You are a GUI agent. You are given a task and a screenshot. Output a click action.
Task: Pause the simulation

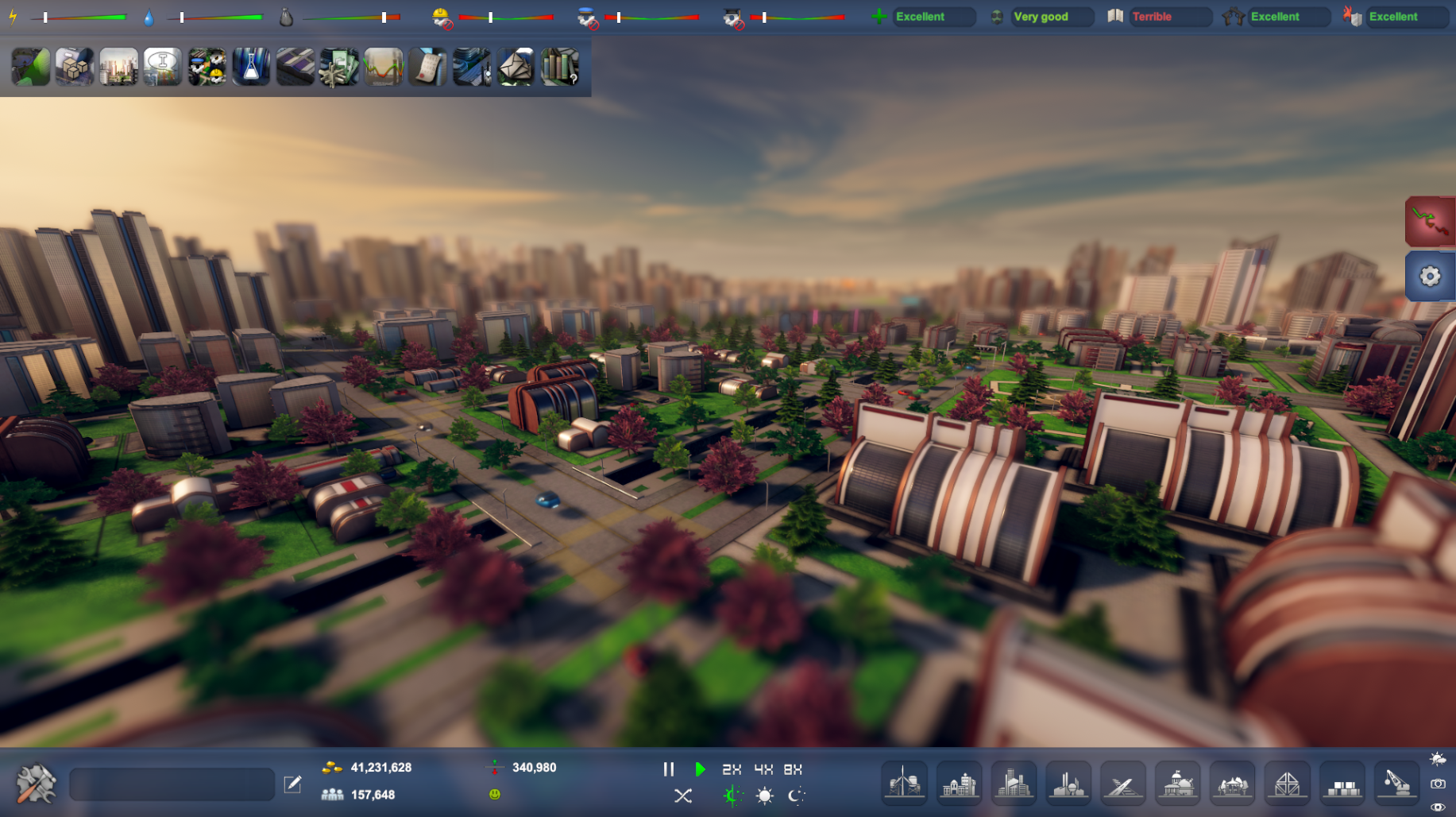pyautogui.click(x=669, y=769)
